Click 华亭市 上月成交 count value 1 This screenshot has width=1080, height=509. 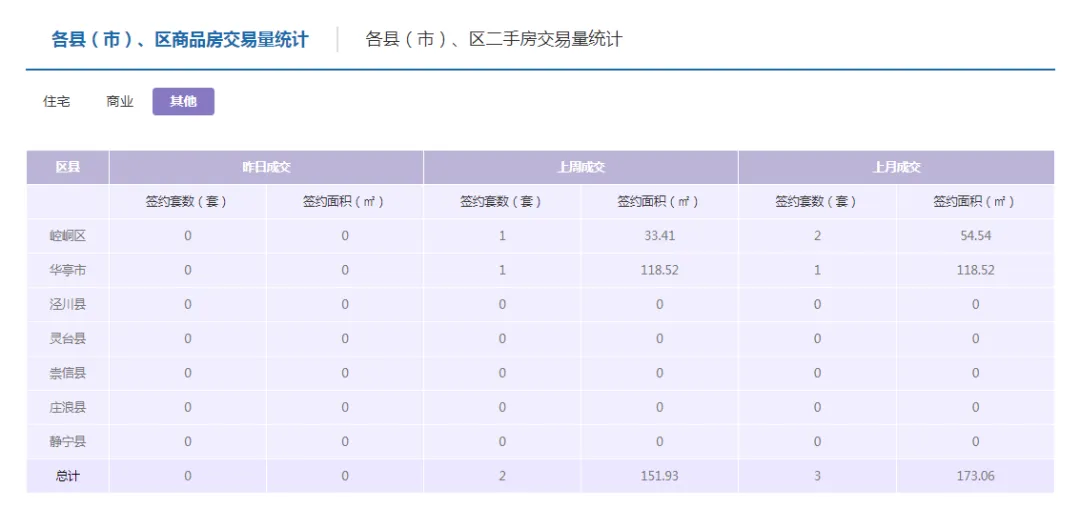817,271
